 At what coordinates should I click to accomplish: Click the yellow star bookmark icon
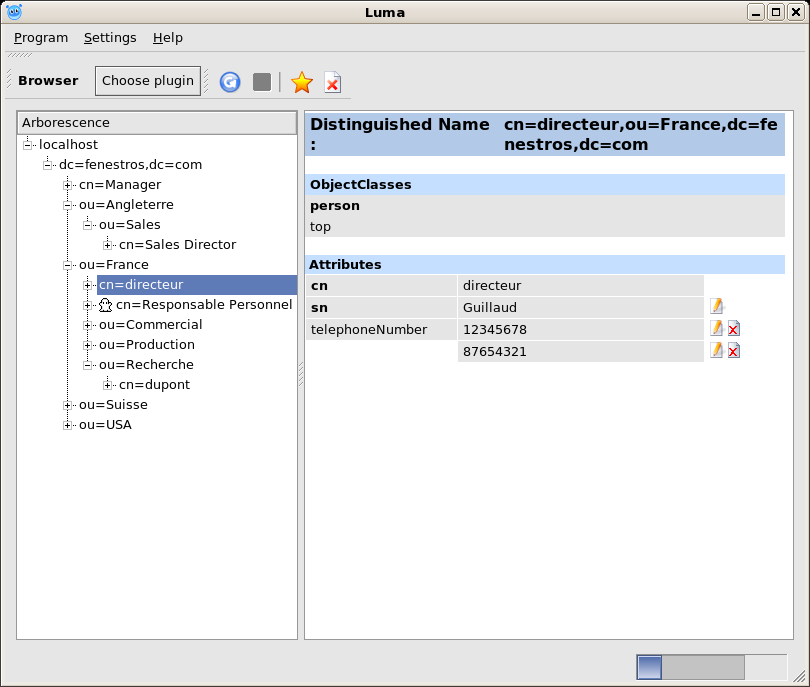point(301,82)
